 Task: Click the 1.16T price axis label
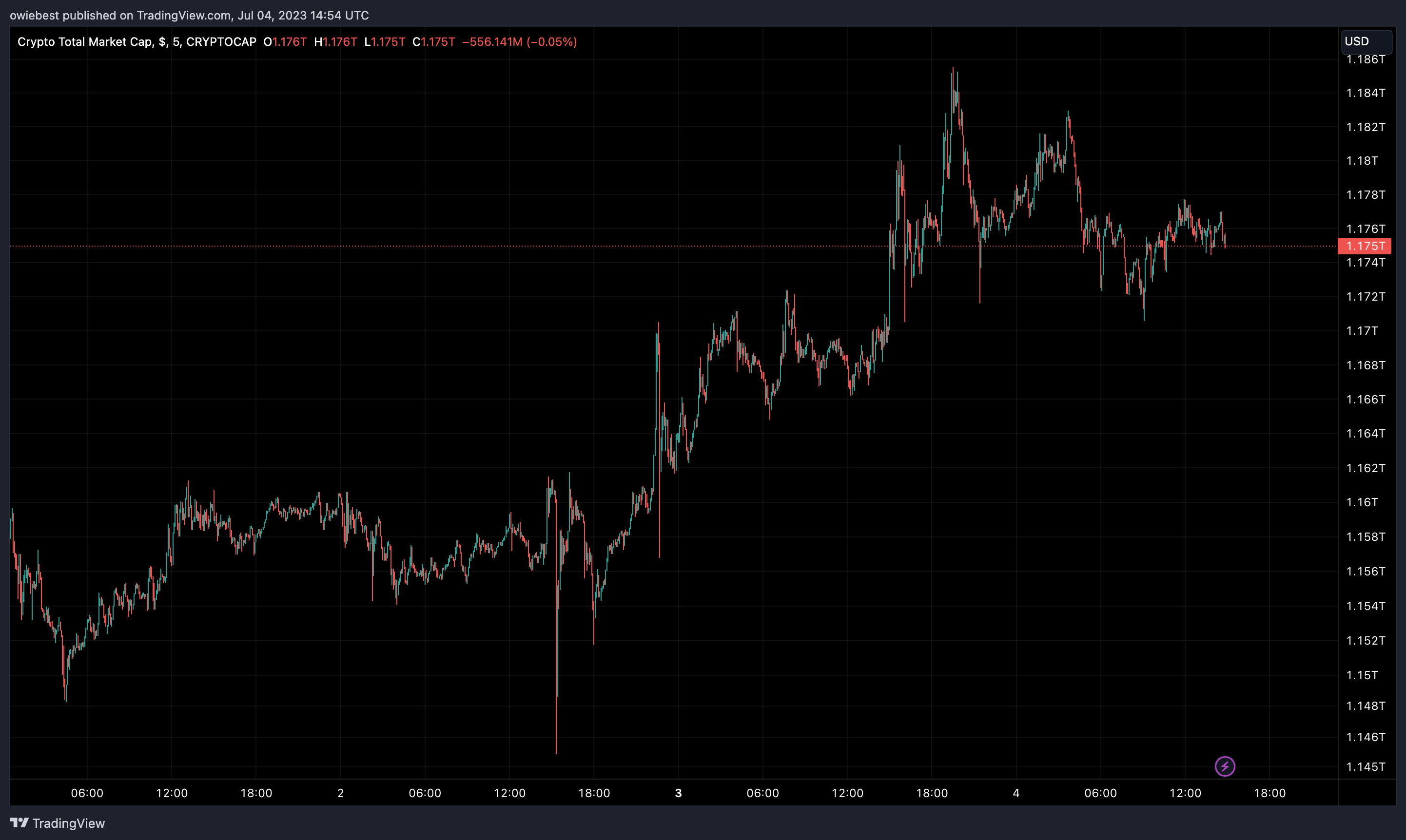click(1362, 502)
